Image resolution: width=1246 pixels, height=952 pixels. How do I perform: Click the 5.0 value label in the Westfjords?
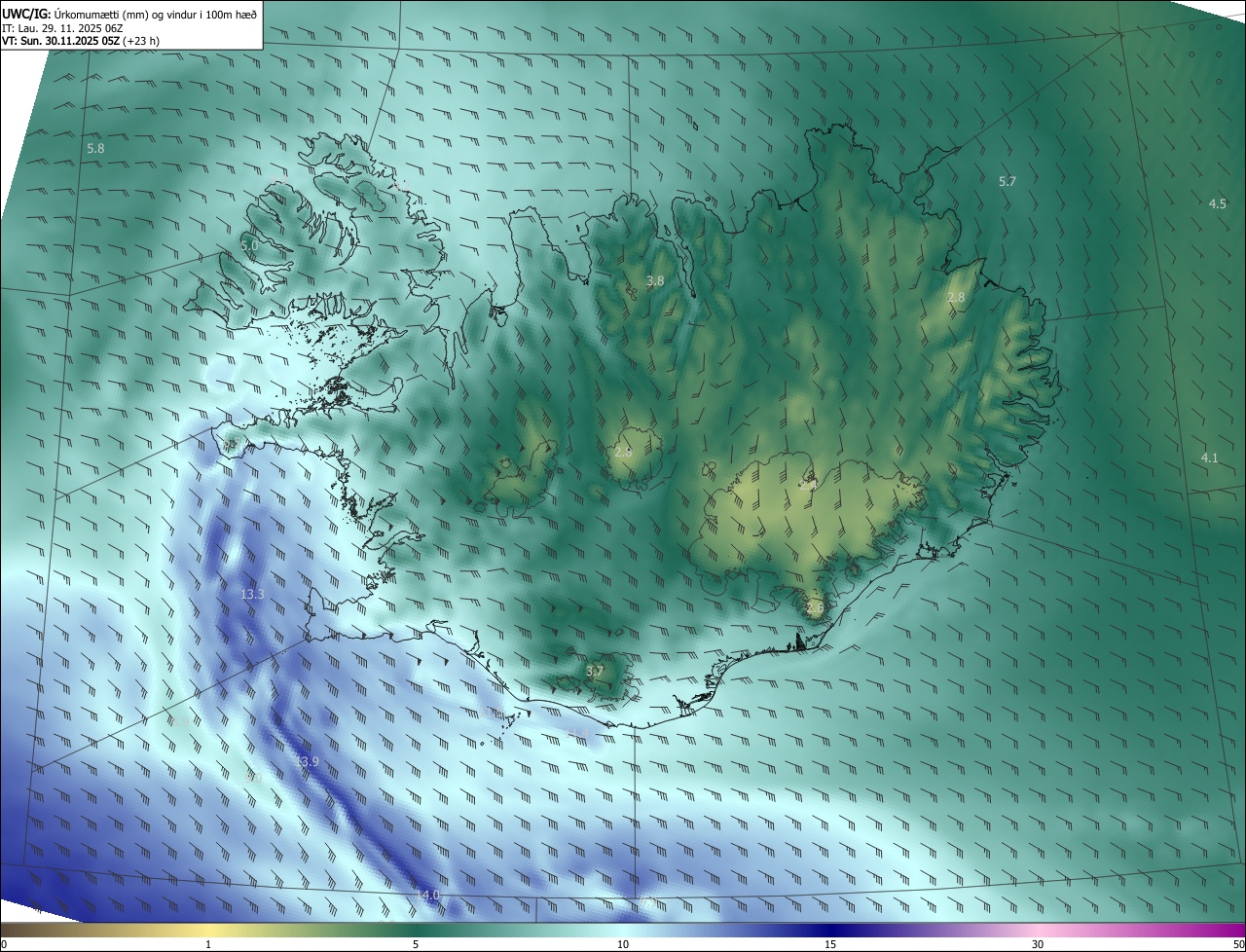pos(249,246)
